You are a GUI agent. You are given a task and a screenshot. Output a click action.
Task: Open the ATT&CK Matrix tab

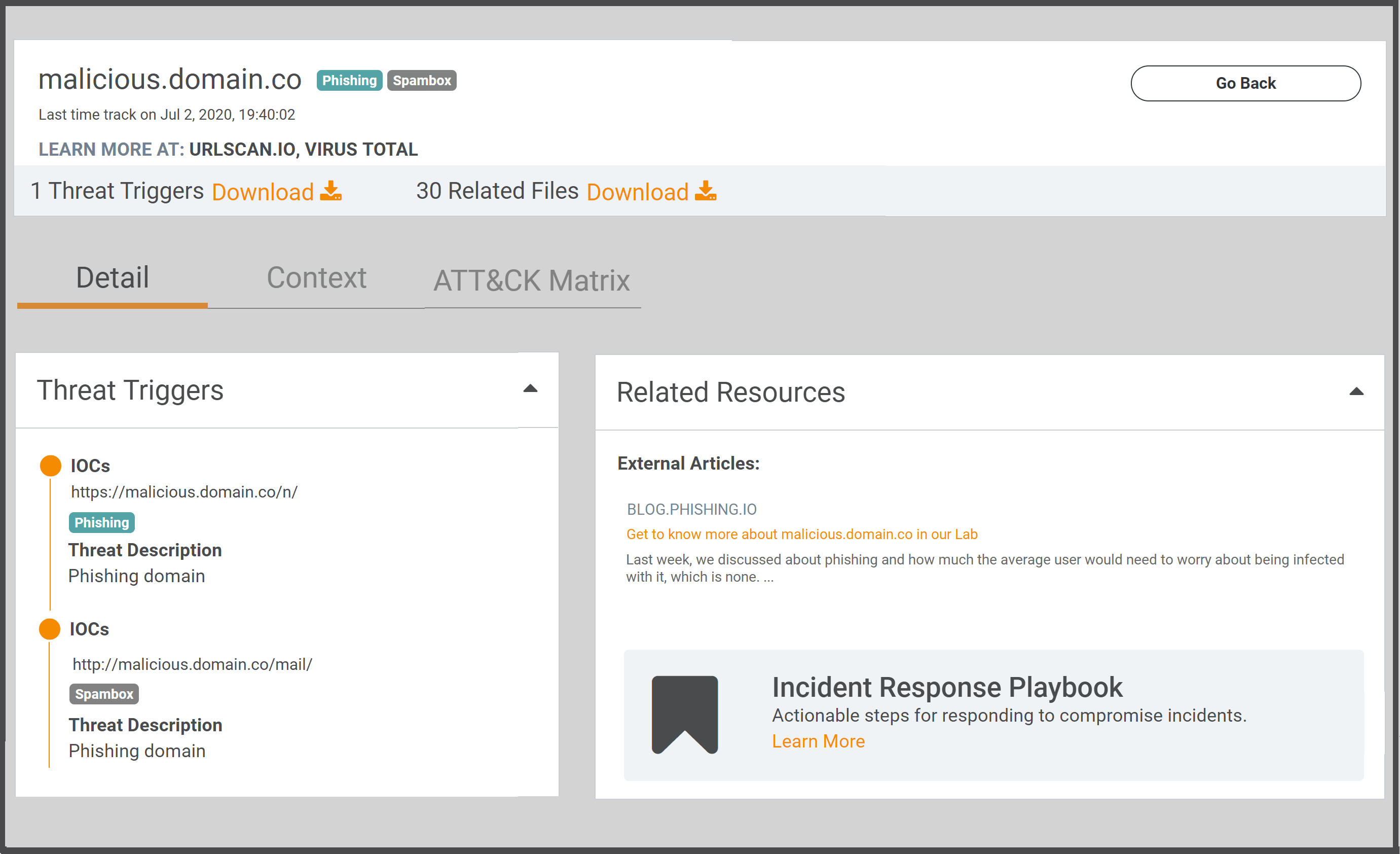point(531,280)
